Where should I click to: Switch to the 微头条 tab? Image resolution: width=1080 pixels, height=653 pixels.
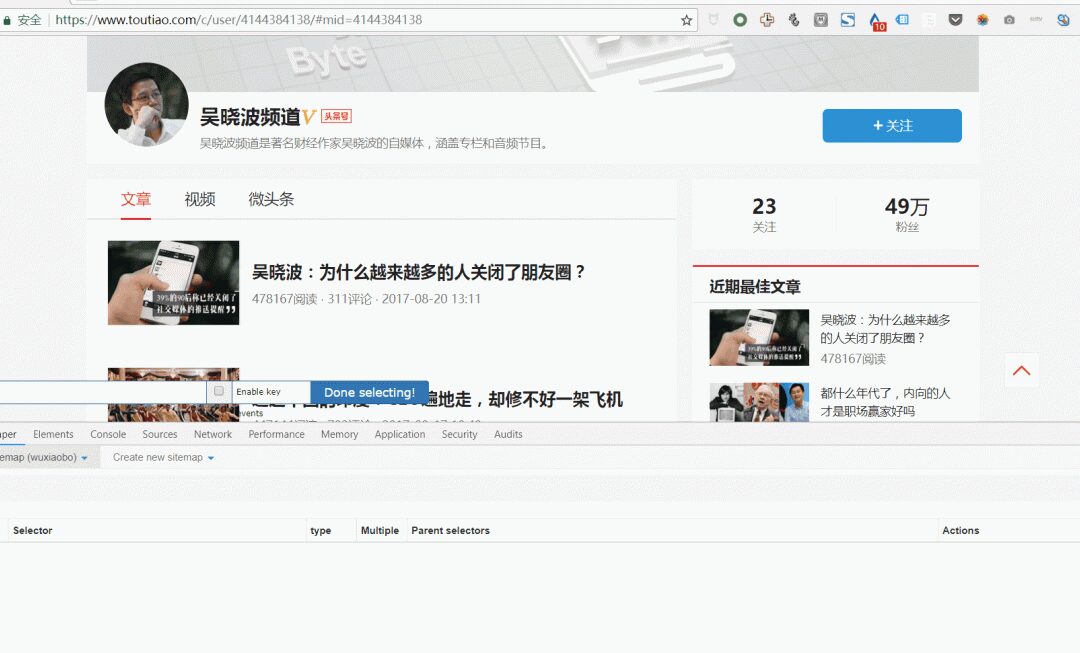click(271, 200)
